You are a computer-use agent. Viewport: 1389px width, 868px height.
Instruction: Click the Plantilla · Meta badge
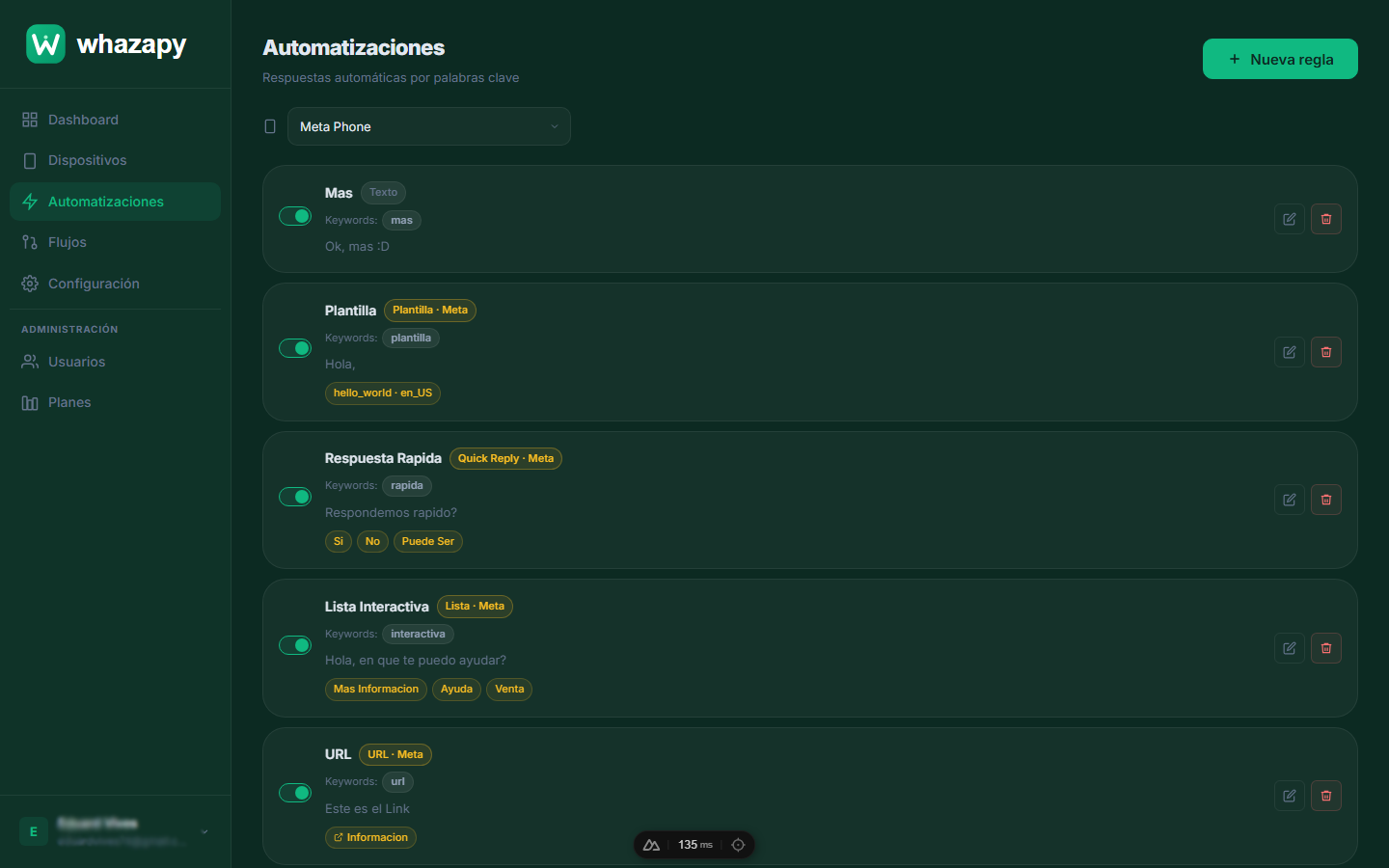coord(430,310)
